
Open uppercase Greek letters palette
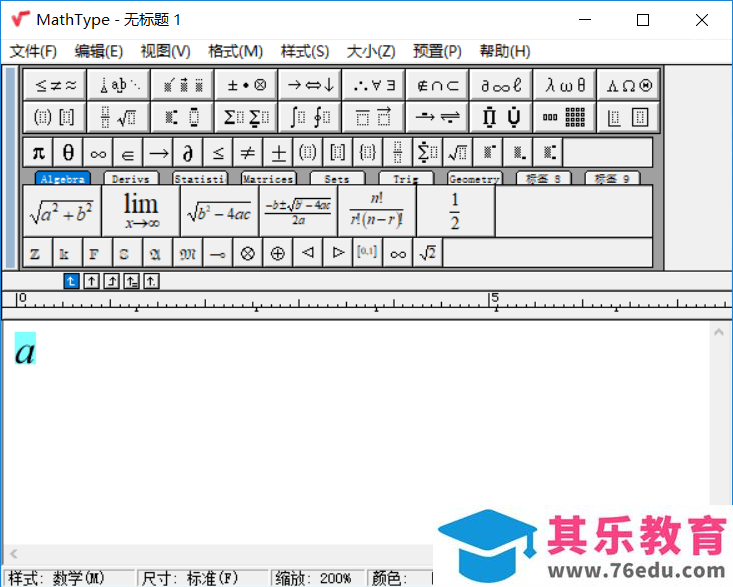[628, 85]
